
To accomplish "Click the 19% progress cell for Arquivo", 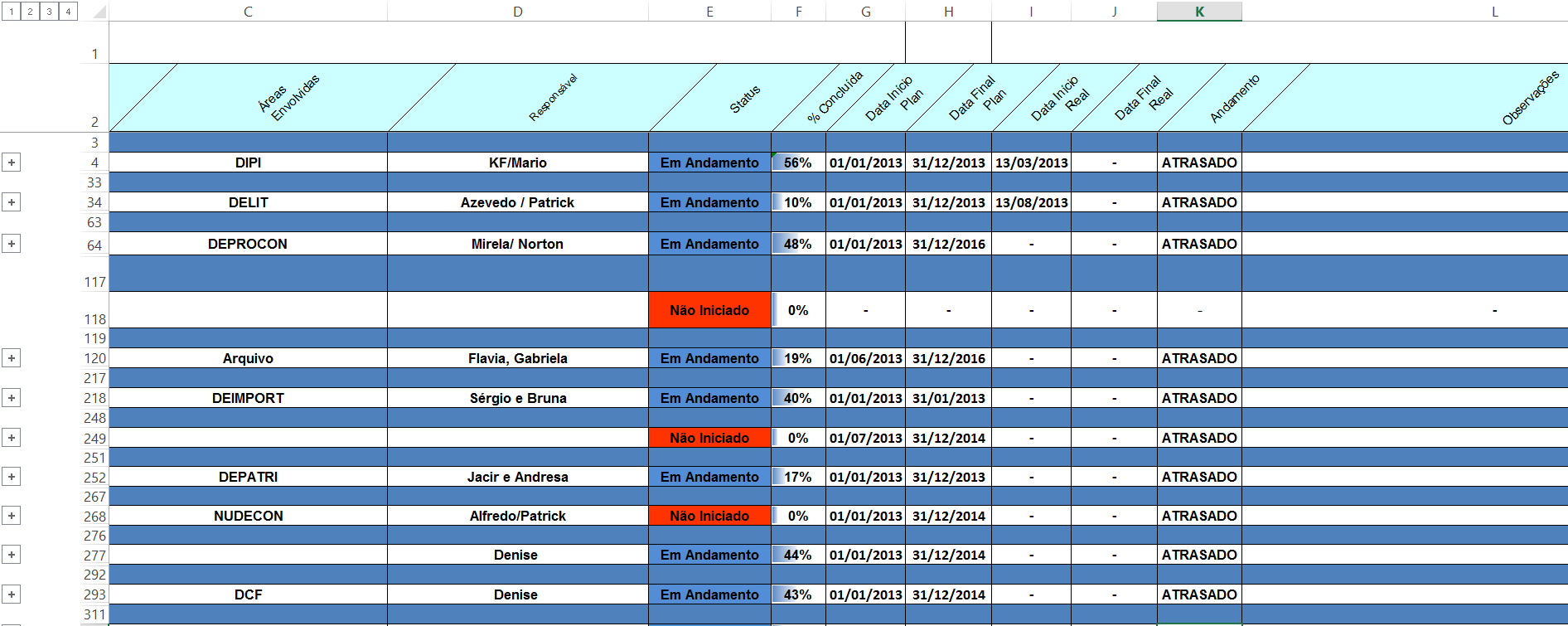I will (x=798, y=358).
